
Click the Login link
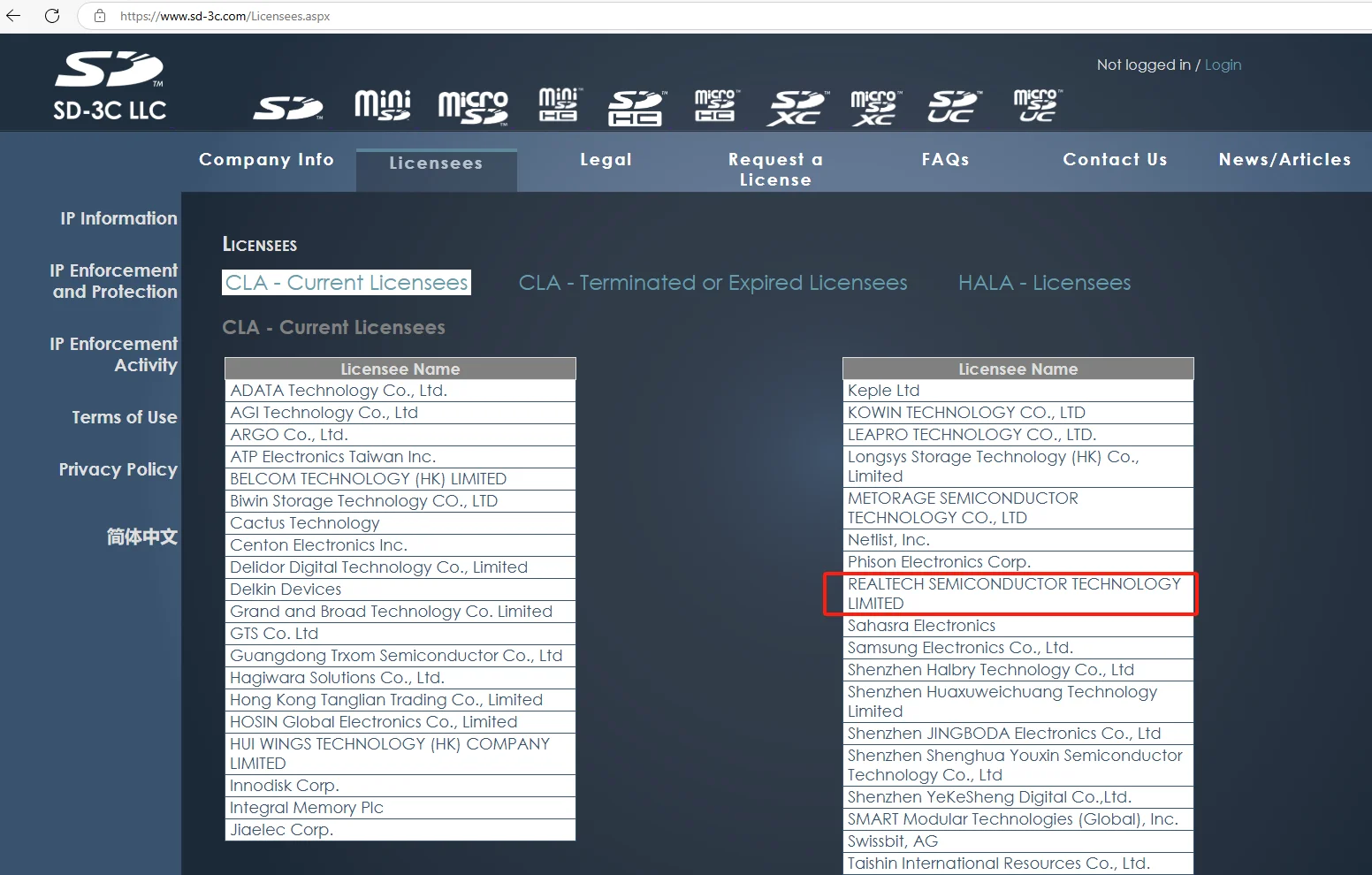[1223, 65]
